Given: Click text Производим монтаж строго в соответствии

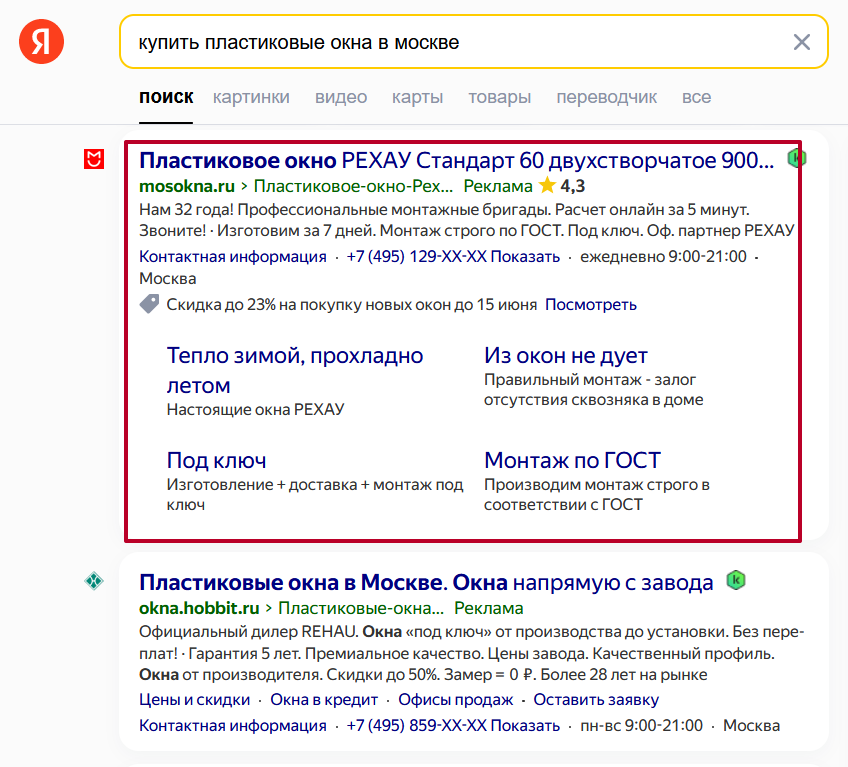Looking at the screenshot, I should tap(597, 494).
